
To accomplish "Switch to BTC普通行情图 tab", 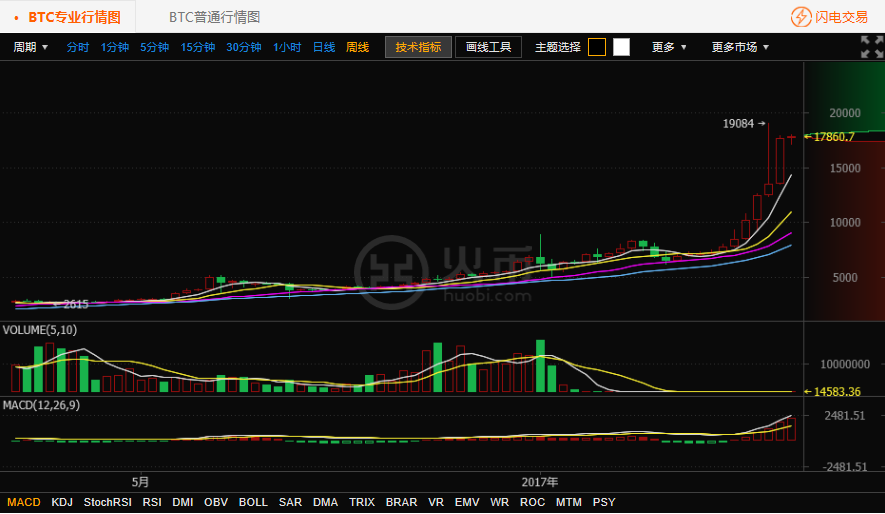I will (214, 17).
